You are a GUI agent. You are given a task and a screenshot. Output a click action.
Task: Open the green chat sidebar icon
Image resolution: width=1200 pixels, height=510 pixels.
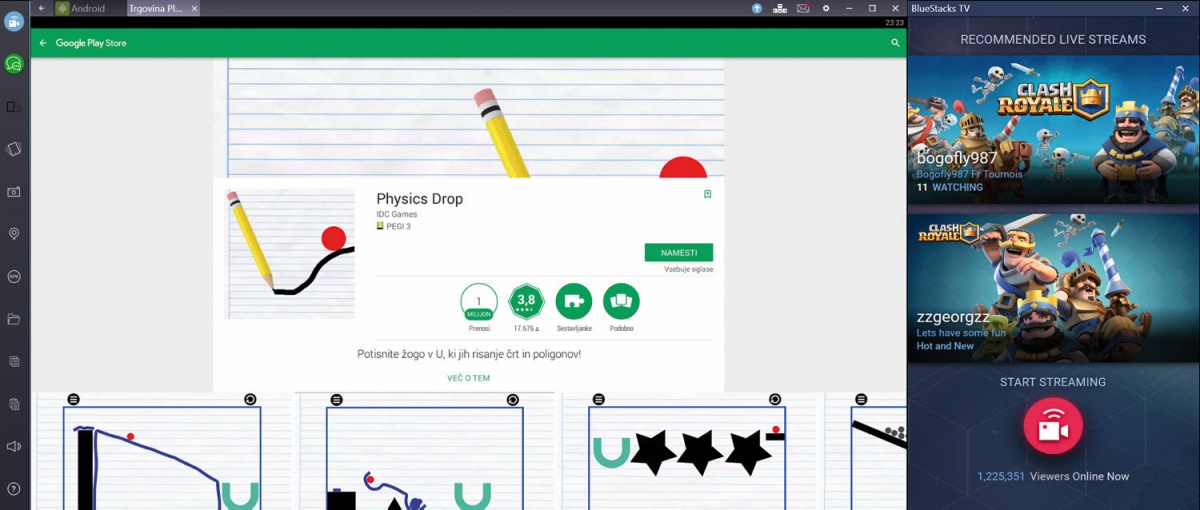[14, 64]
